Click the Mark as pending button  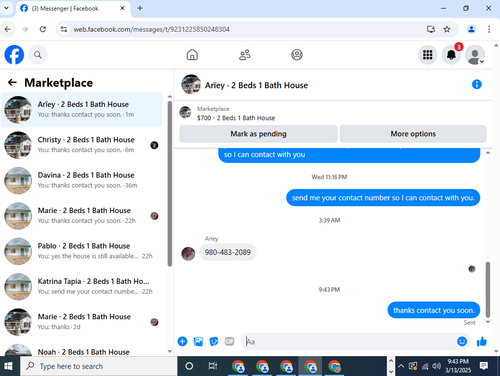[258, 134]
